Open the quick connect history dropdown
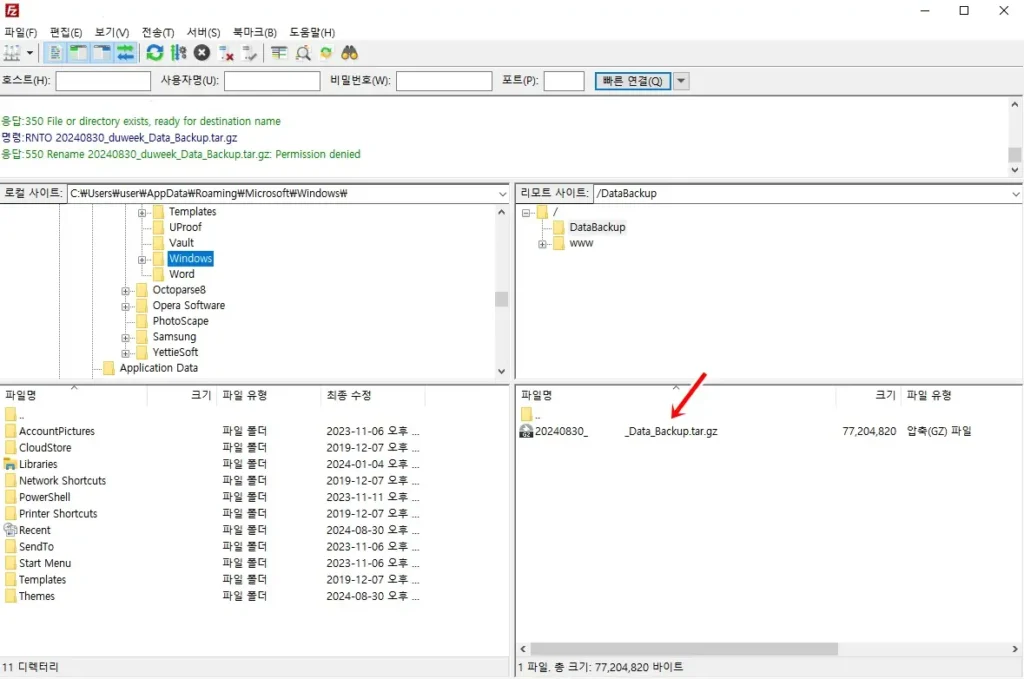 click(681, 81)
